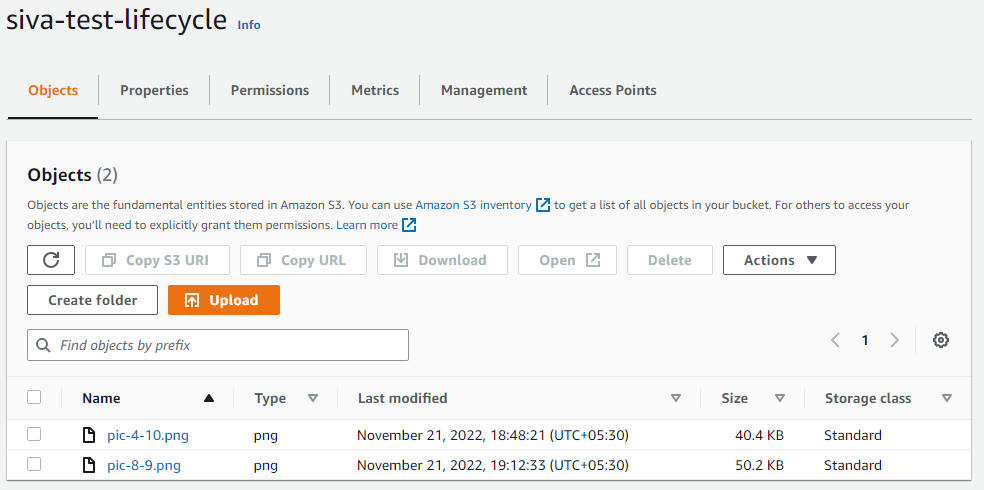Sort by Size column arrow

[x=779, y=398]
